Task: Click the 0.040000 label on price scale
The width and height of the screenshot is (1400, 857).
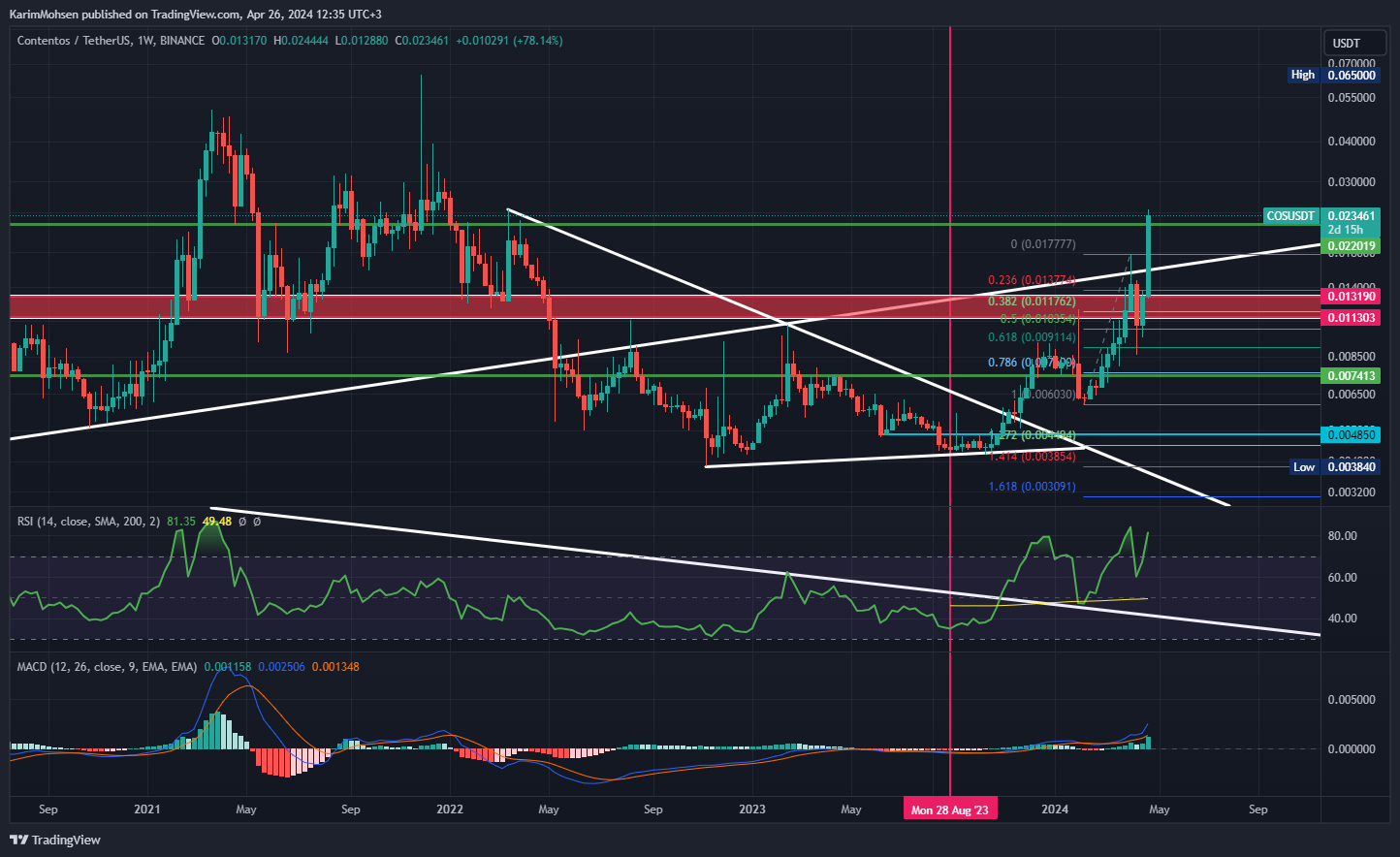Action: (1352, 142)
